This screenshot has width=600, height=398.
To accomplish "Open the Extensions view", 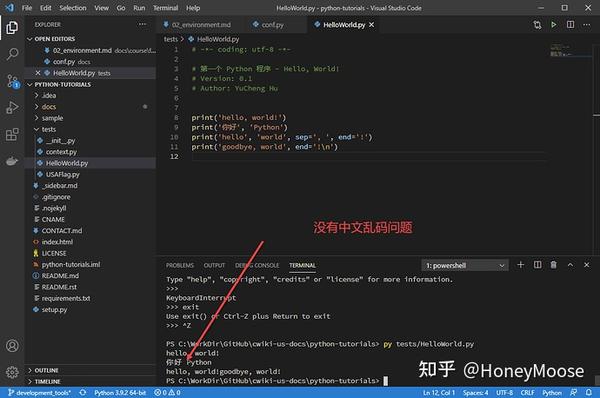I will click(x=12, y=134).
